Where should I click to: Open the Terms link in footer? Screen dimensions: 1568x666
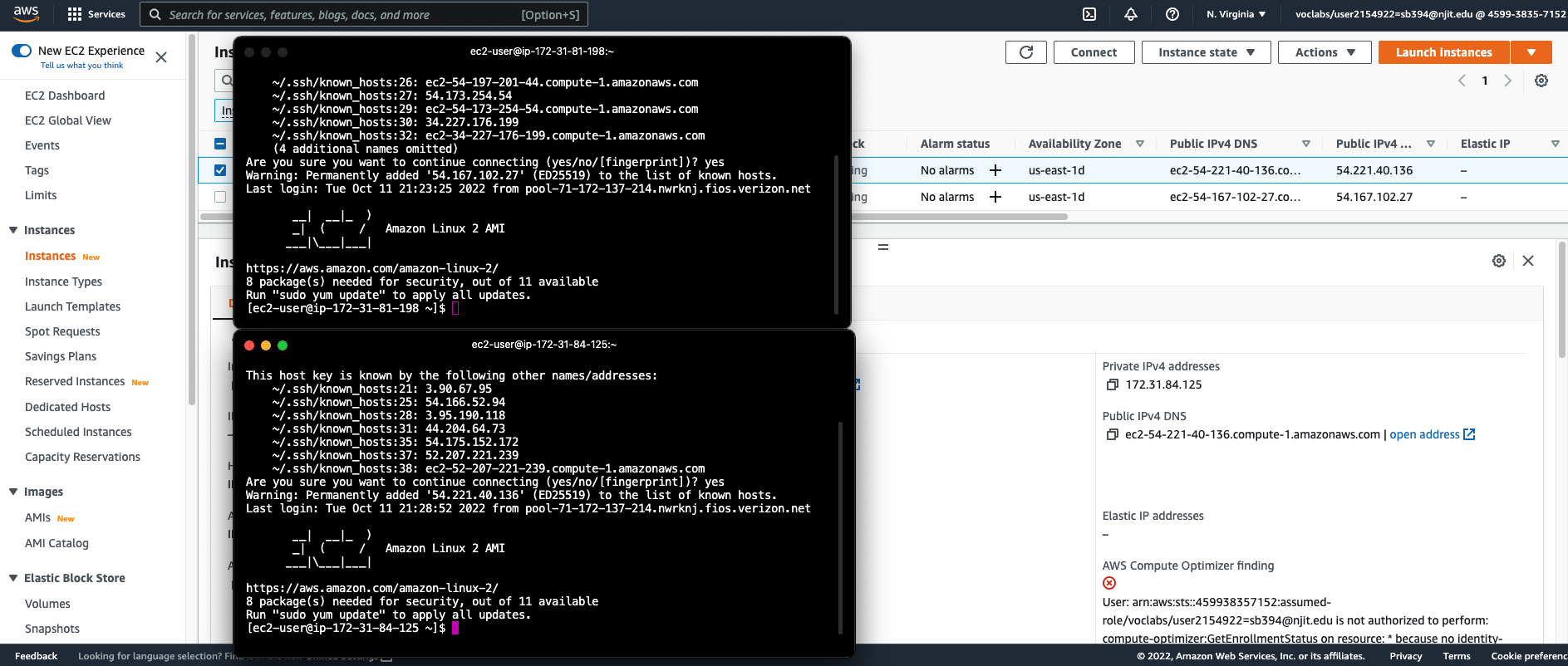coord(1457,656)
